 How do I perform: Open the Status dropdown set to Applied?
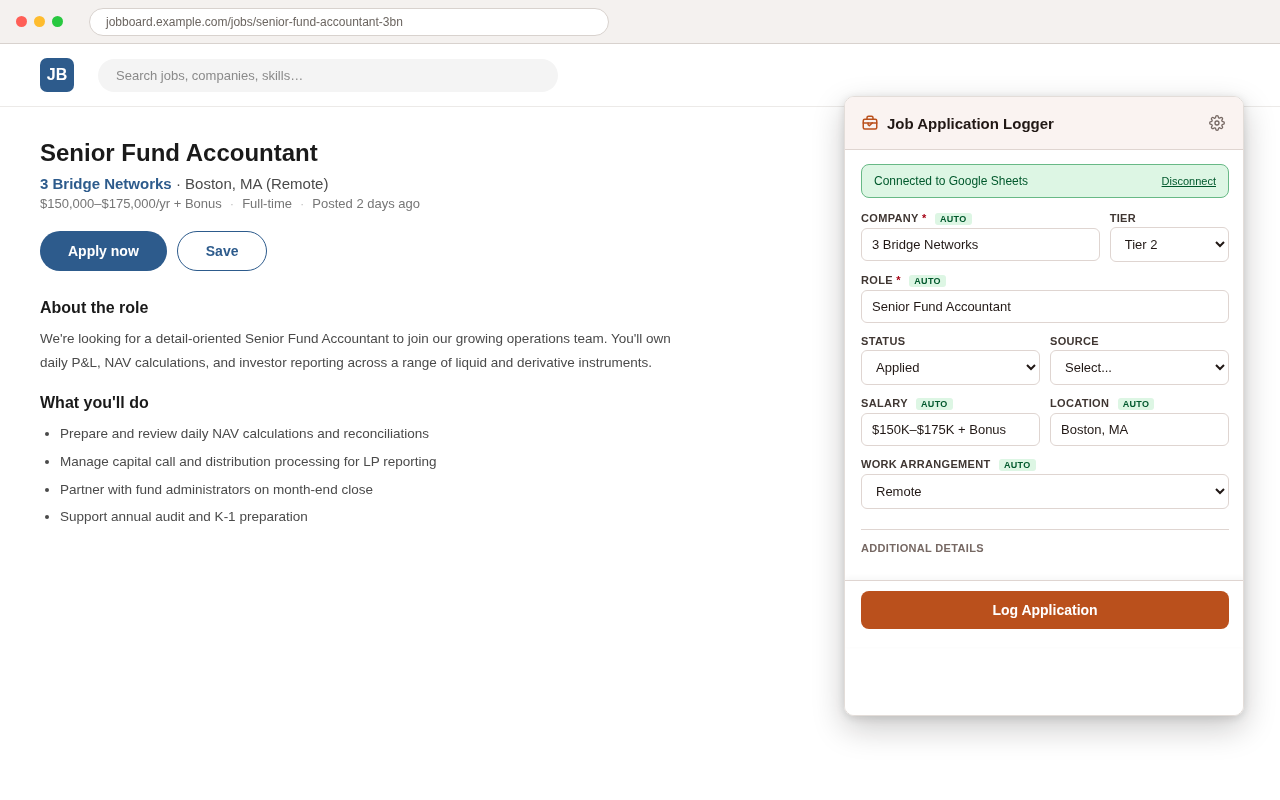[x=950, y=367]
